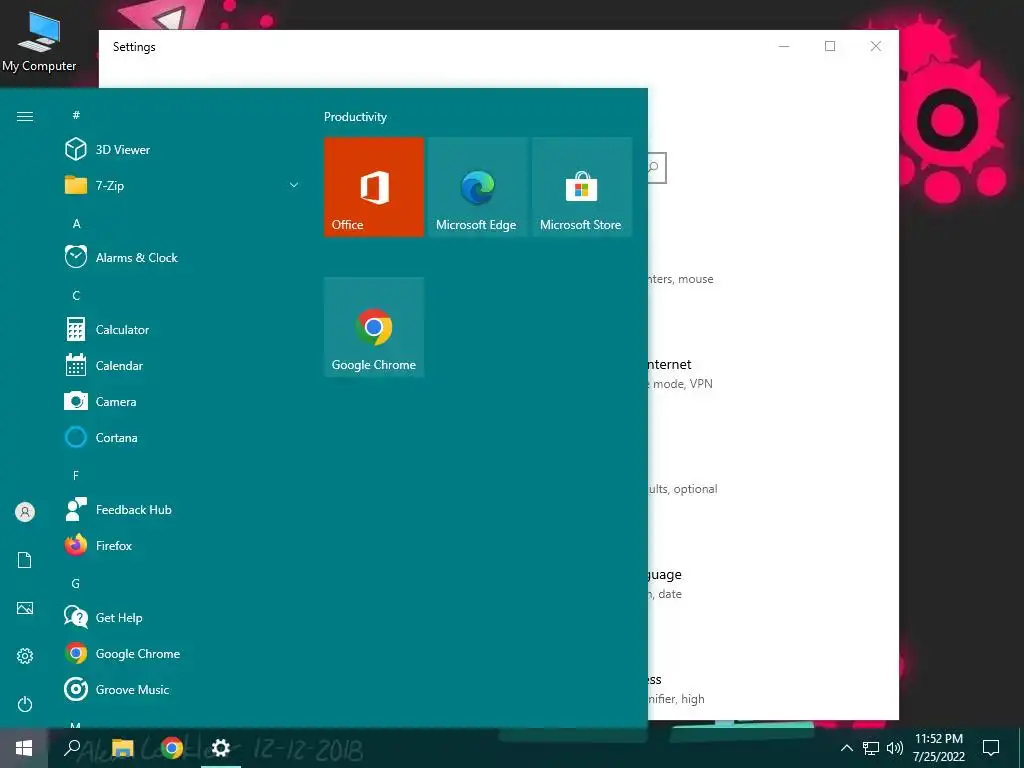Close the Settings window
Viewport: 1024px width, 768px height.
coord(876,46)
